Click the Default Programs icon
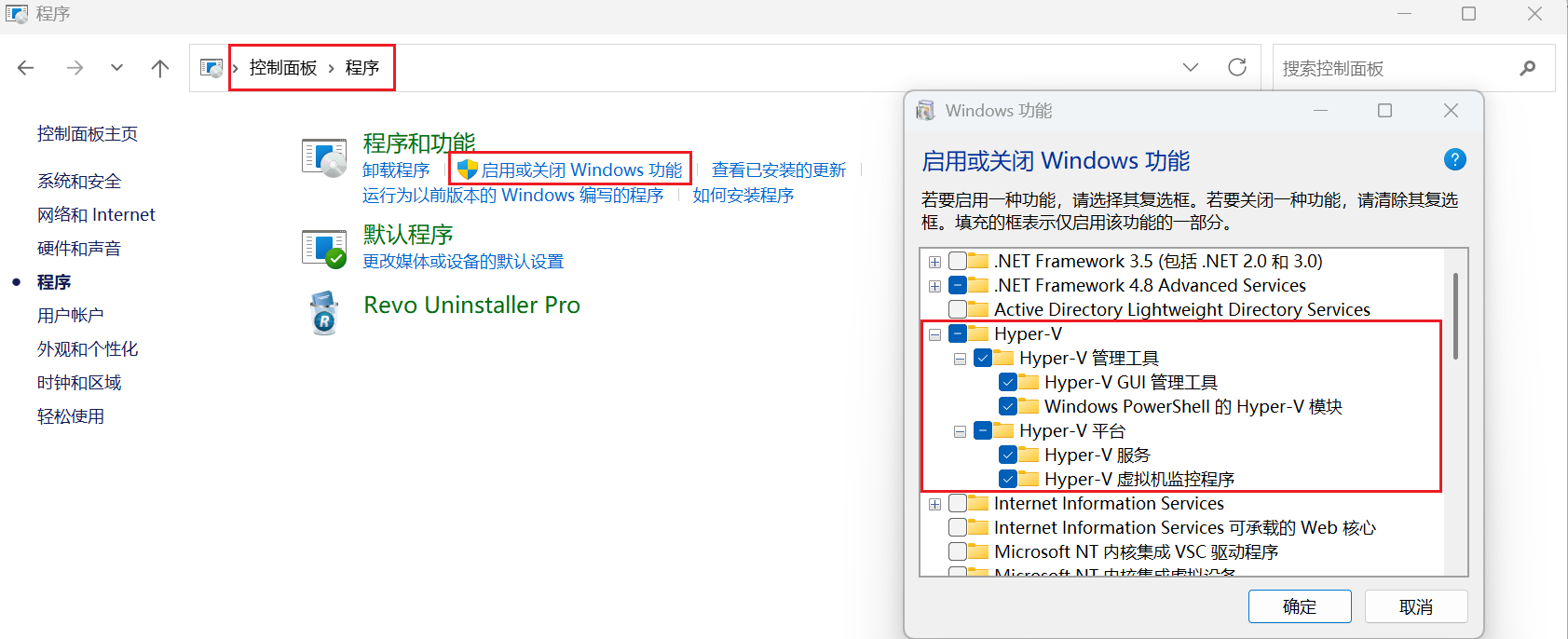 coord(324,249)
